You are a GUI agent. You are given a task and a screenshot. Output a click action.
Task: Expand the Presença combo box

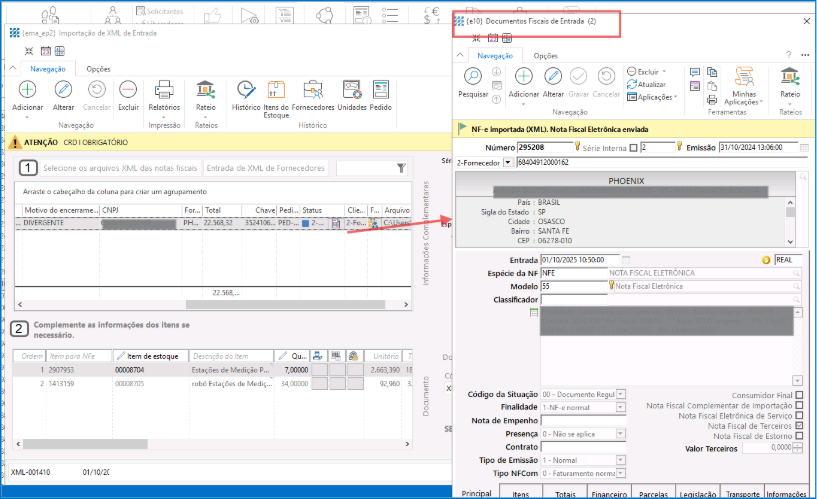[x=620, y=436]
